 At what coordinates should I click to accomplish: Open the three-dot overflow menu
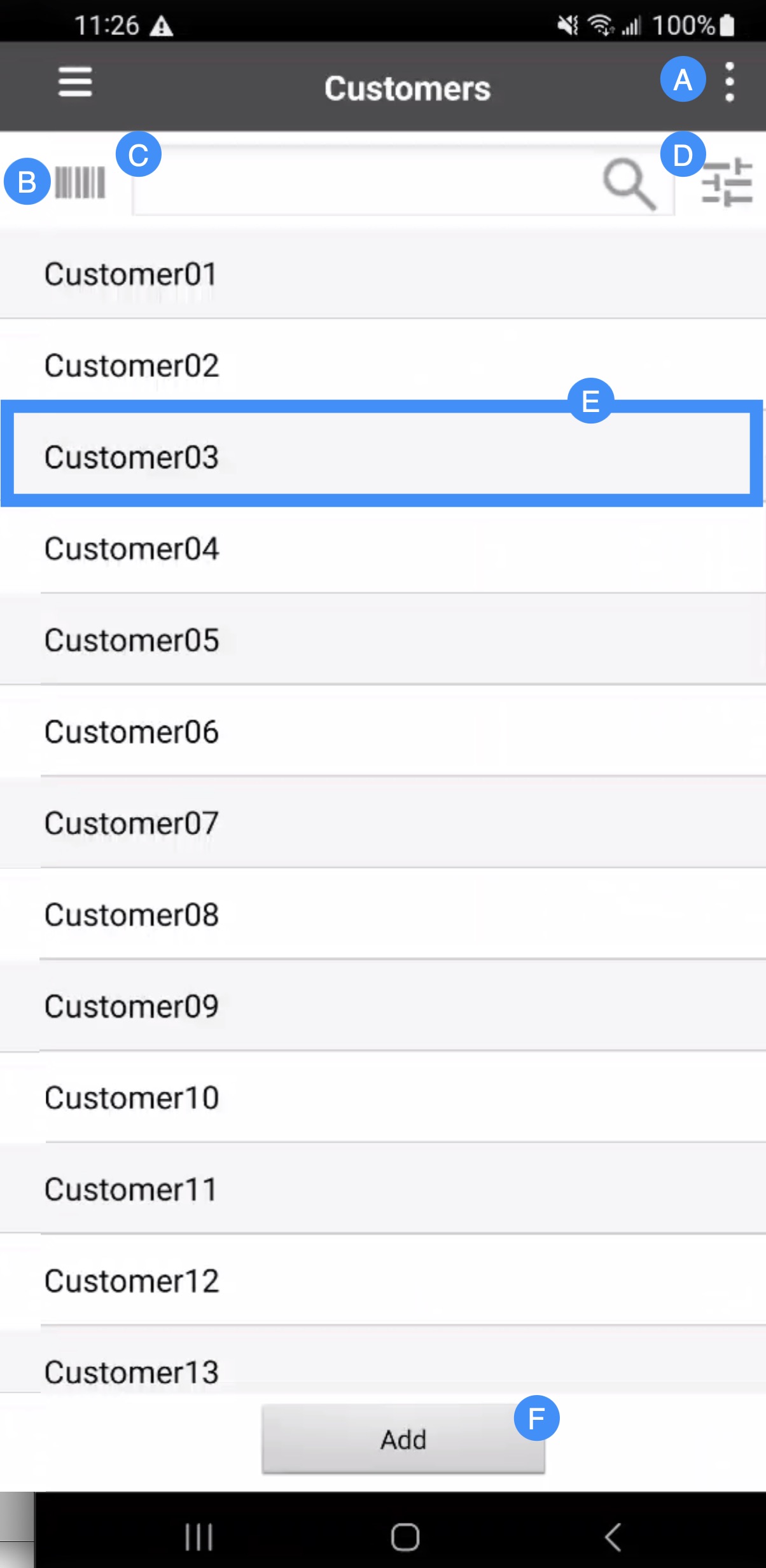(x=730, y=82)
